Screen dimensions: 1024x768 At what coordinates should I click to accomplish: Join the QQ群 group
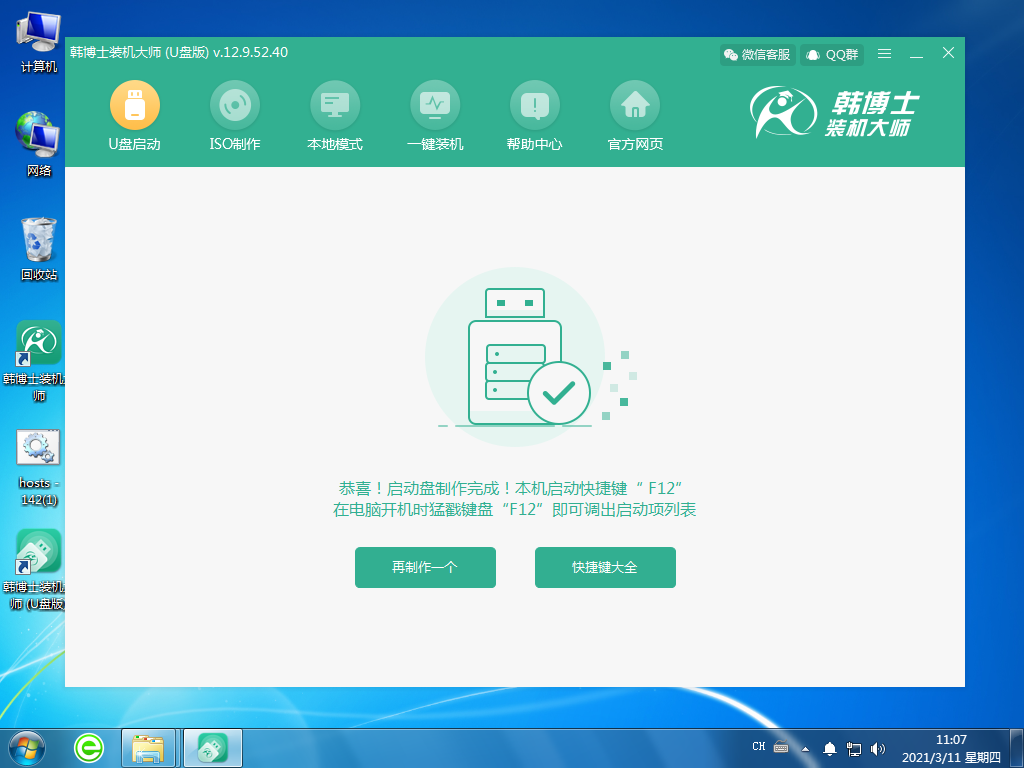coord(831,54)
